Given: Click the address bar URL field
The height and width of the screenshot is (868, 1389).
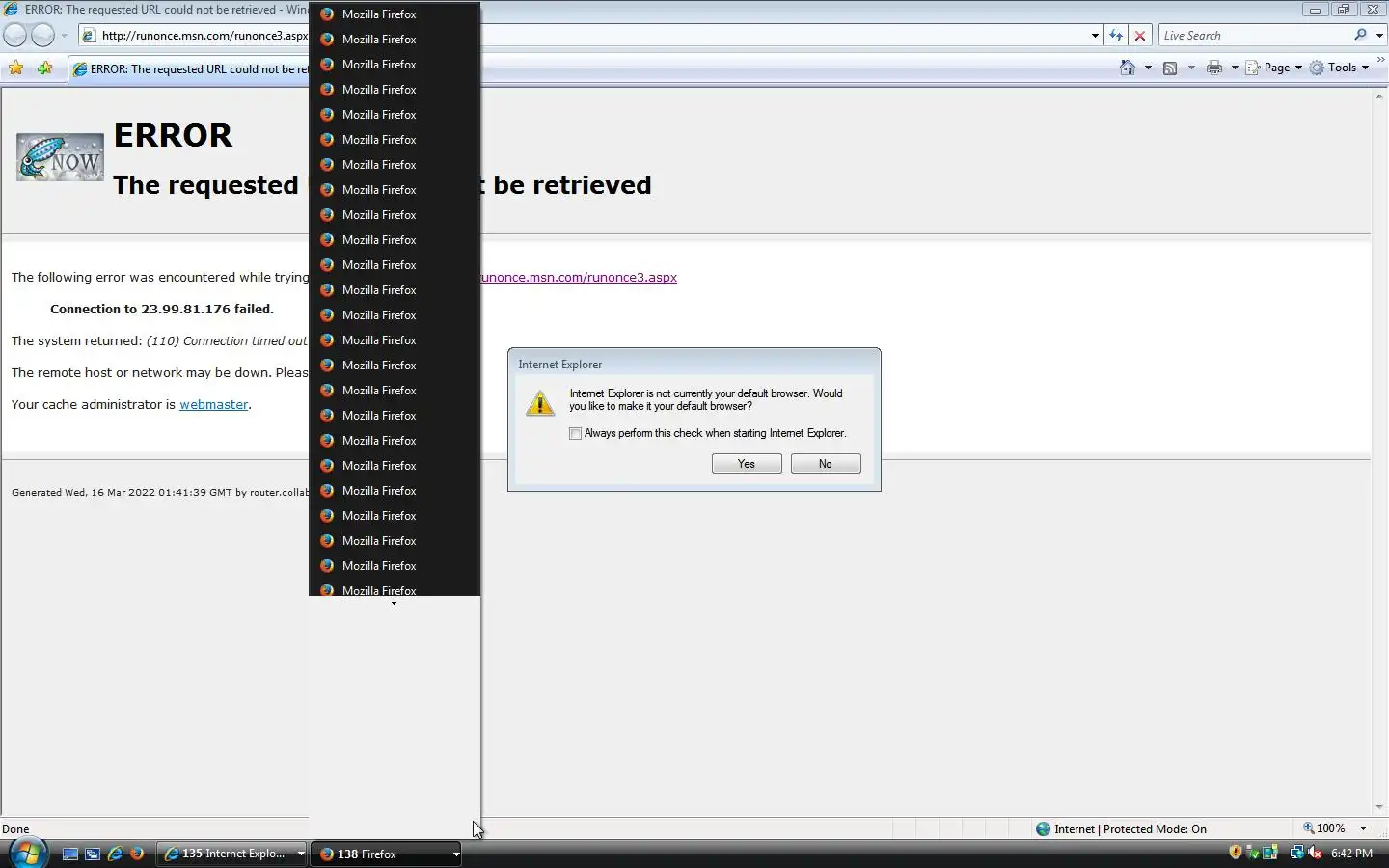Looking at the screenshot, I should point(588,36).
